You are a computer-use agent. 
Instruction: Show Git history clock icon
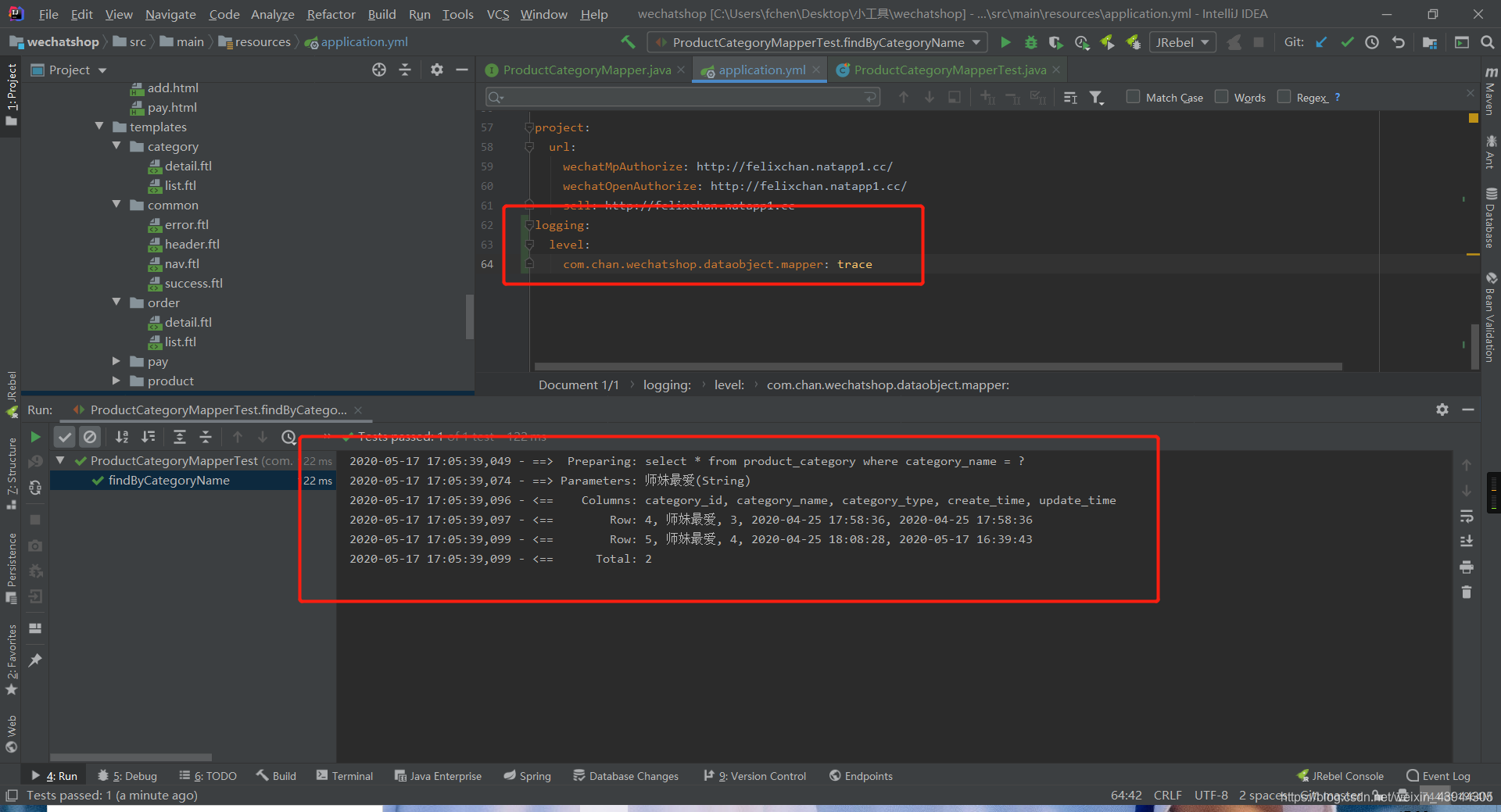click(1372, 42)
